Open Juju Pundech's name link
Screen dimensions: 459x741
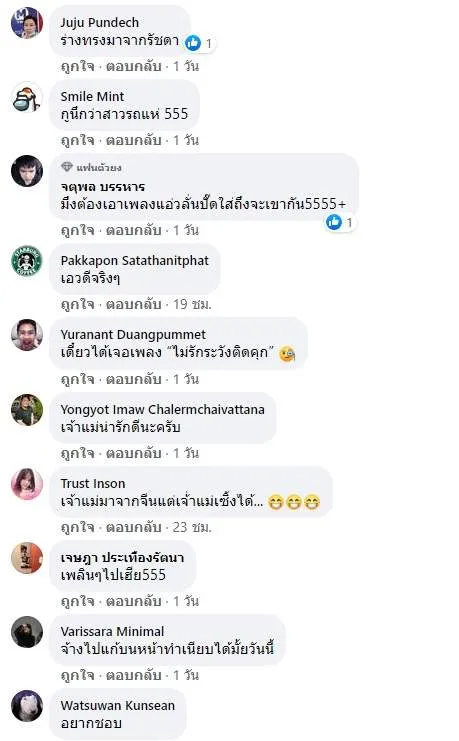[100, 22]
